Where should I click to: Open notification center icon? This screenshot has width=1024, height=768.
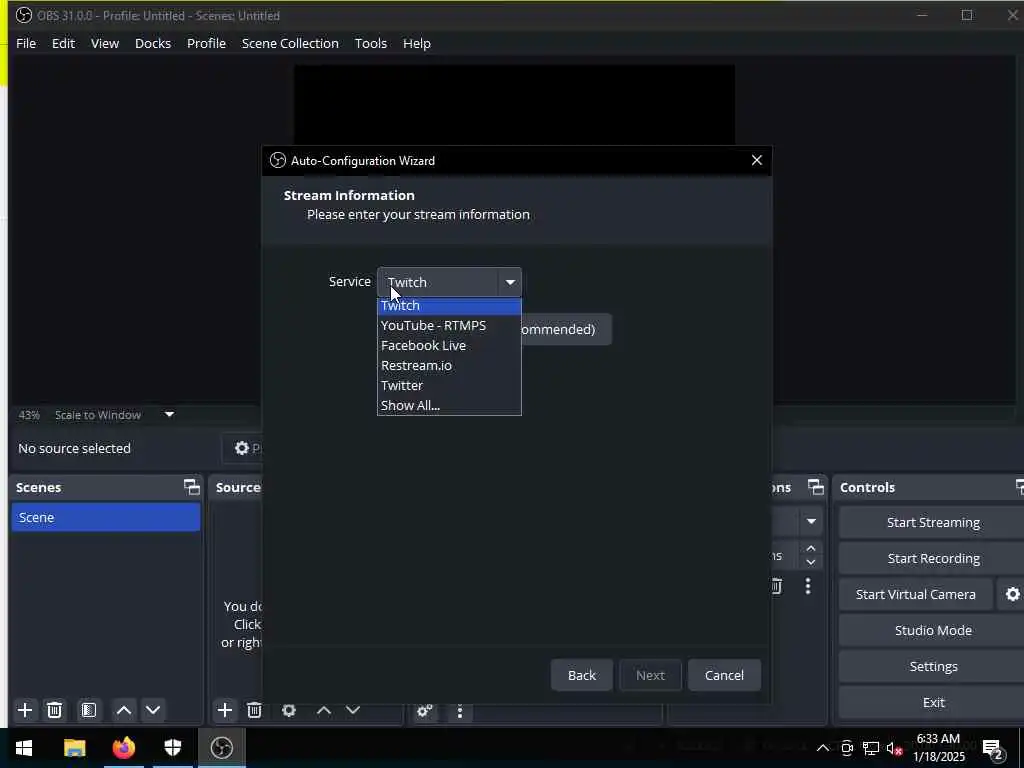click(x=993, y=748)
